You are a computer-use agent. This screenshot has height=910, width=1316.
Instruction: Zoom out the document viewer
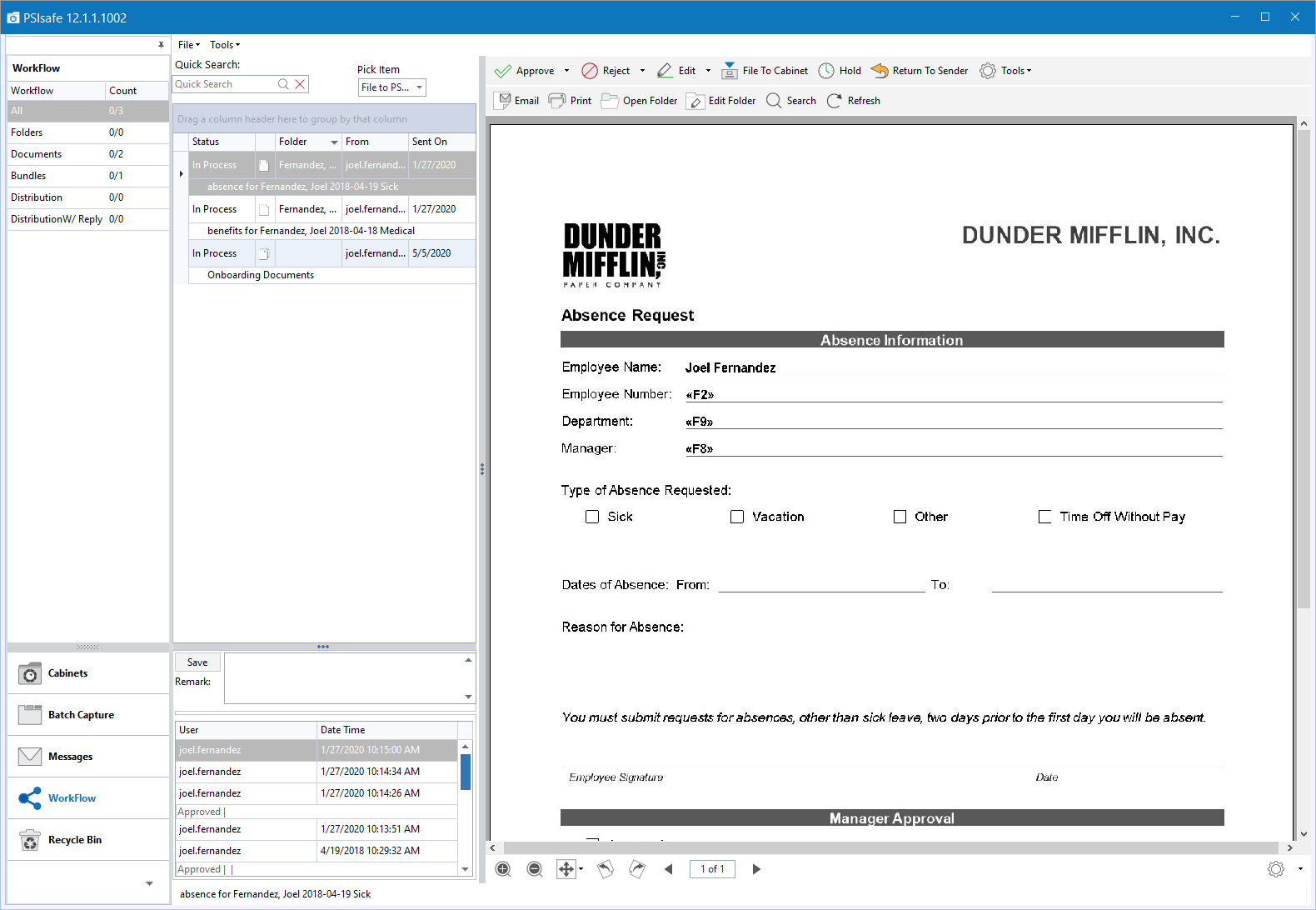point(535,869)
